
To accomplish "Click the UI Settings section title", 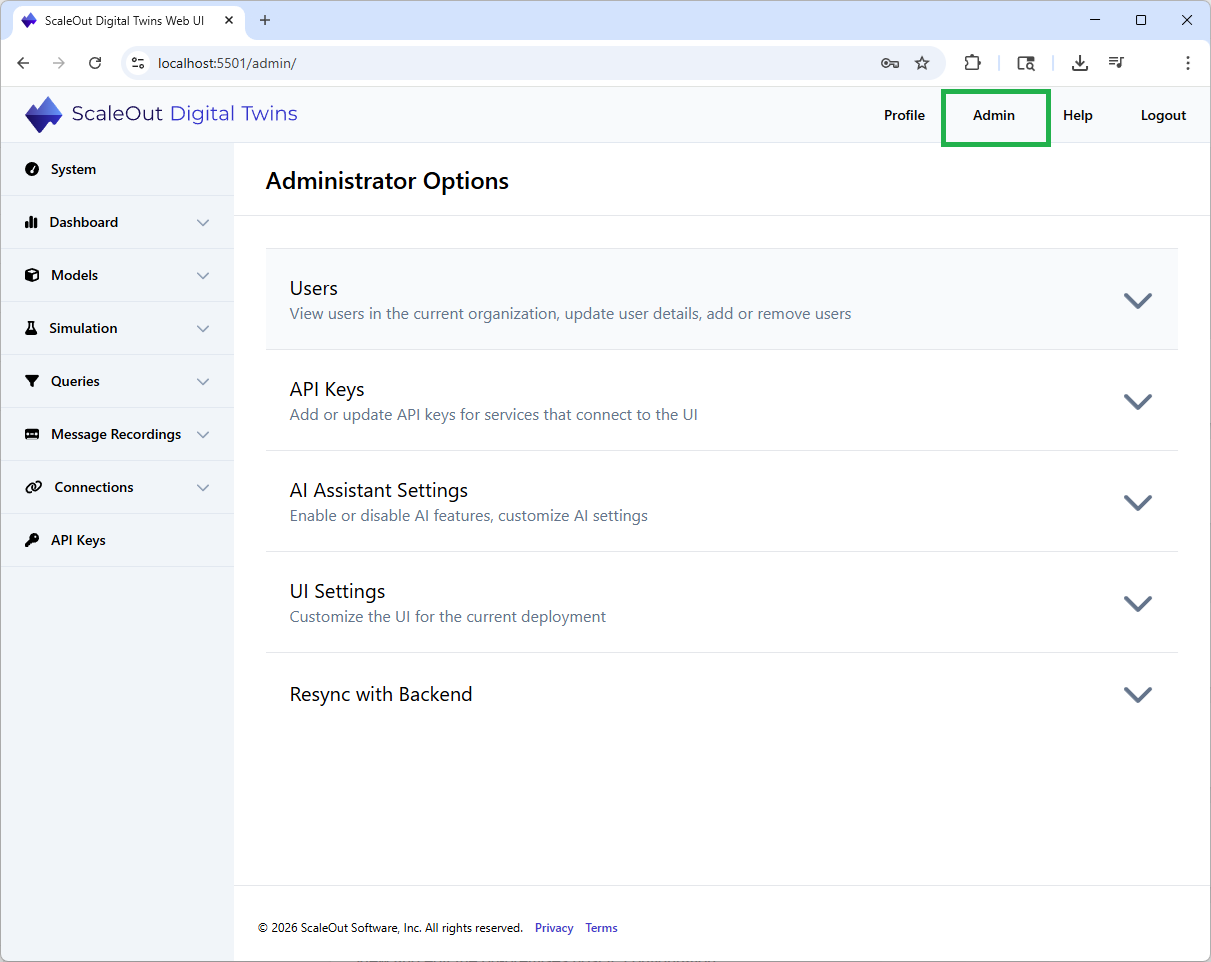I will tap(337, 591).
